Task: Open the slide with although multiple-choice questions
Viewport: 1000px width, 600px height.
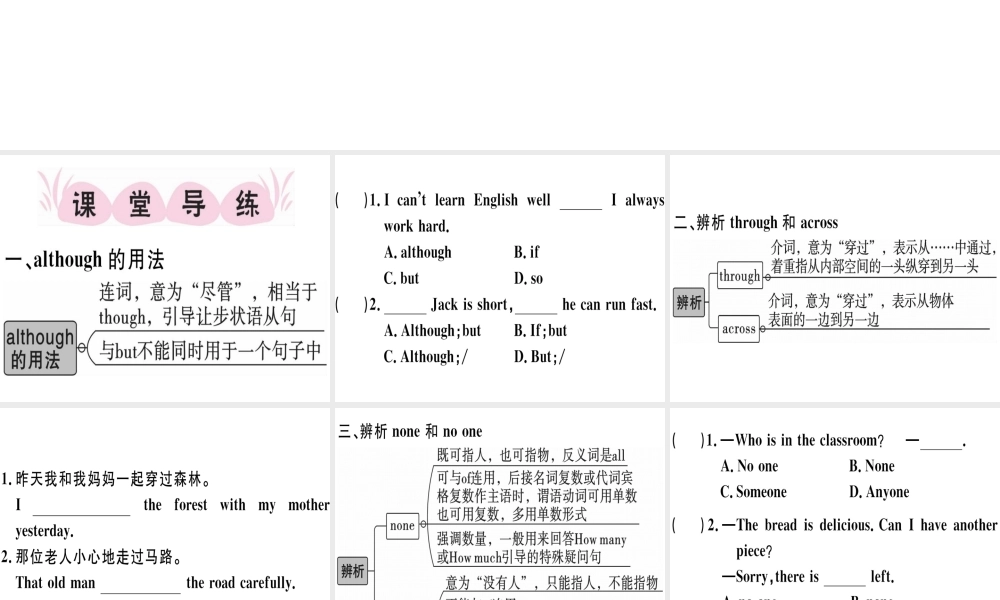Action: coord(499,278)
